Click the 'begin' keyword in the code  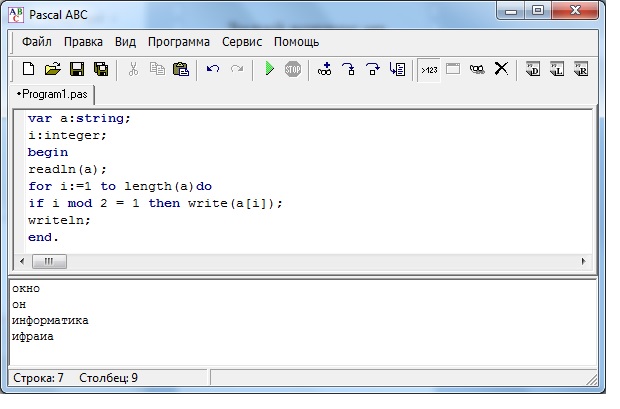tap(48, 152)
